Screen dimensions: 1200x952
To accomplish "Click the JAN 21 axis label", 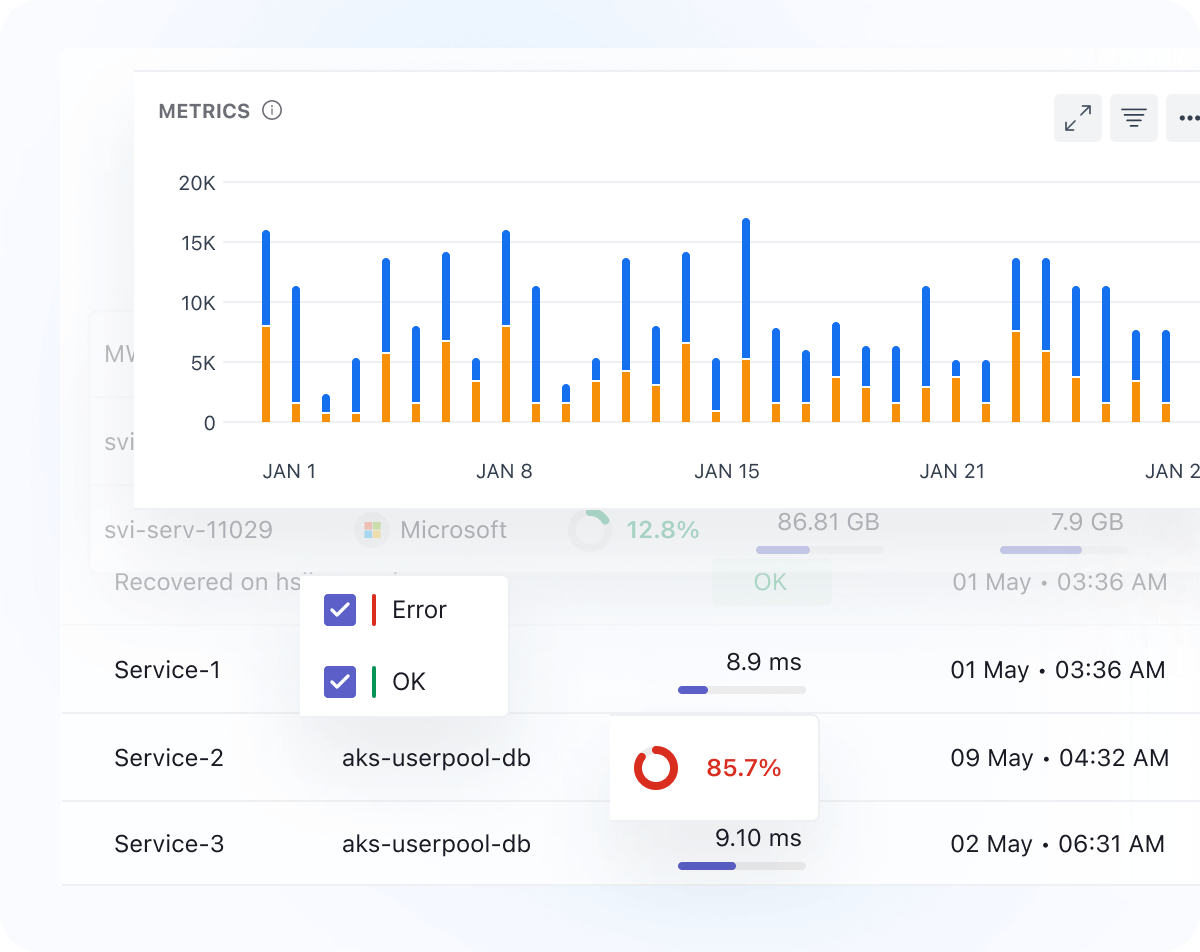I will coord(952,471).
